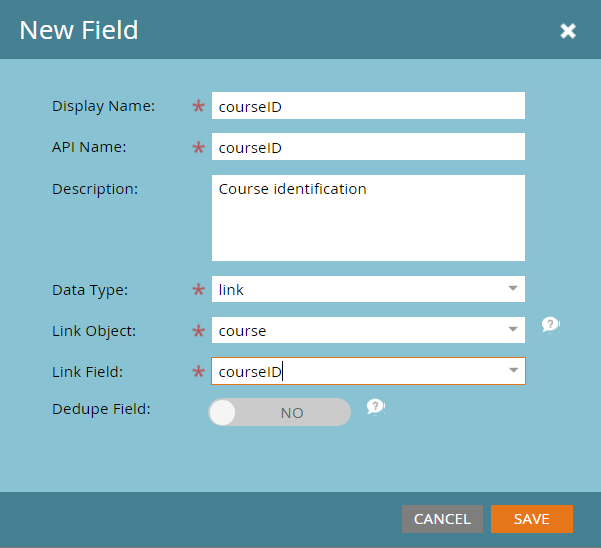Click the Description label
The width and height of the screenshot is (601, 548).
pos(95,189)
